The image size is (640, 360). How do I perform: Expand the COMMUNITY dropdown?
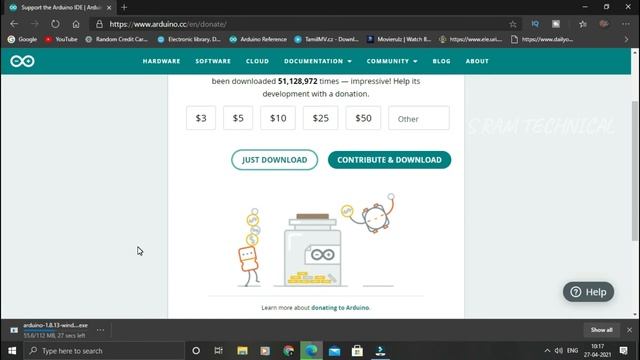pos(392,61)
